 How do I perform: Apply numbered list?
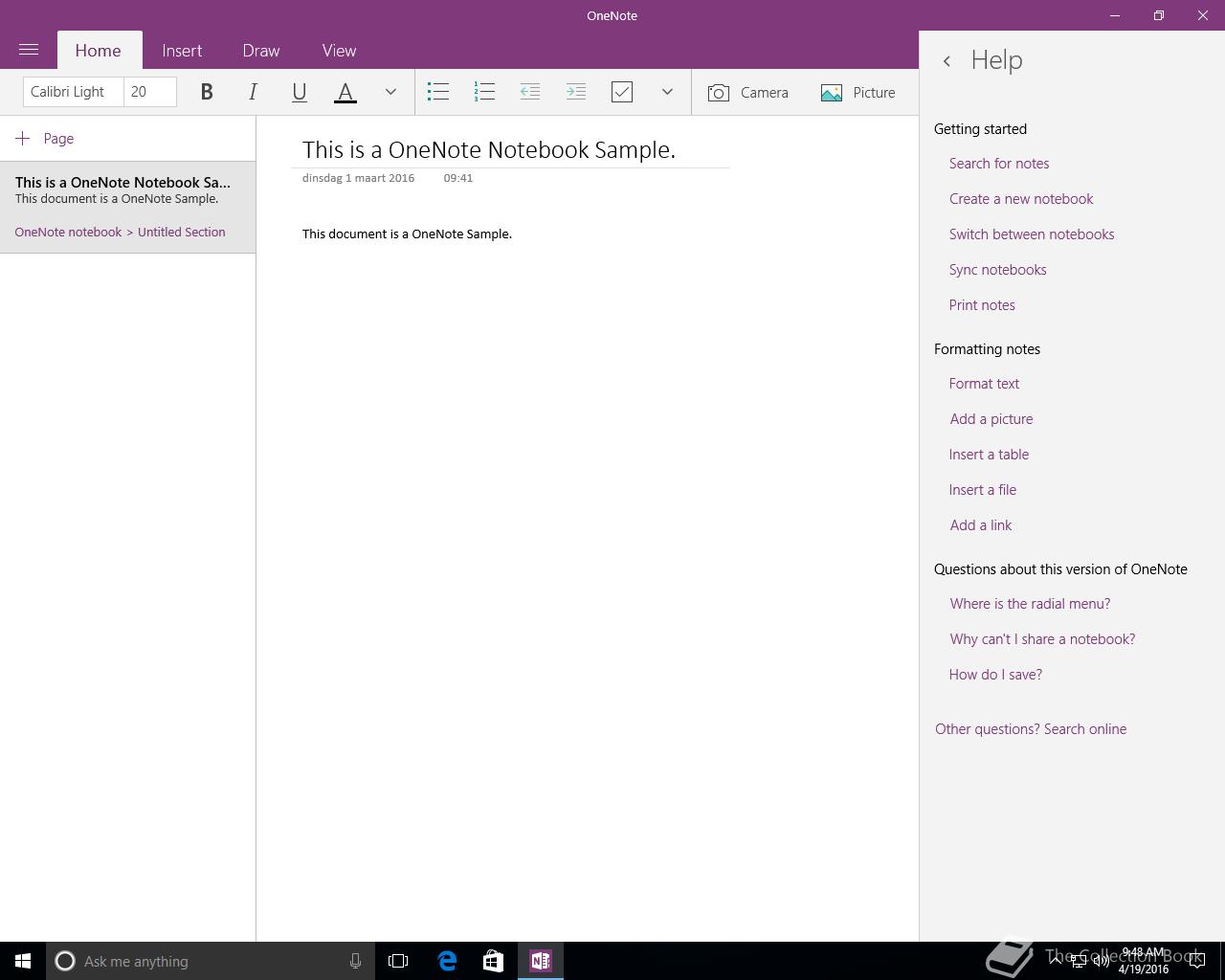[x=484, y=92]
